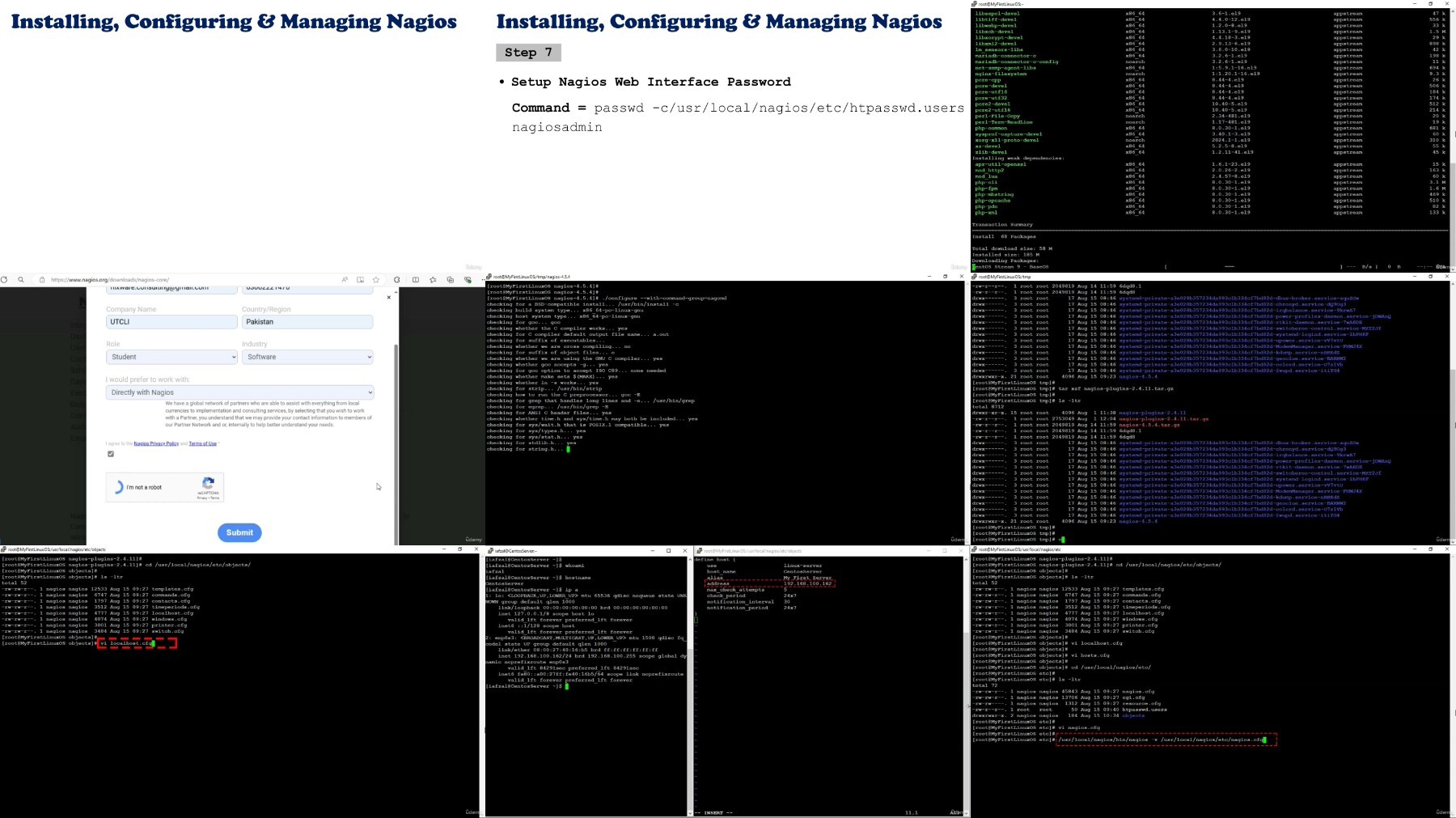Click the '11,1' cursor position in vi window
The width and height of the screenshot is (1456, 818).
tap(912, 812)
